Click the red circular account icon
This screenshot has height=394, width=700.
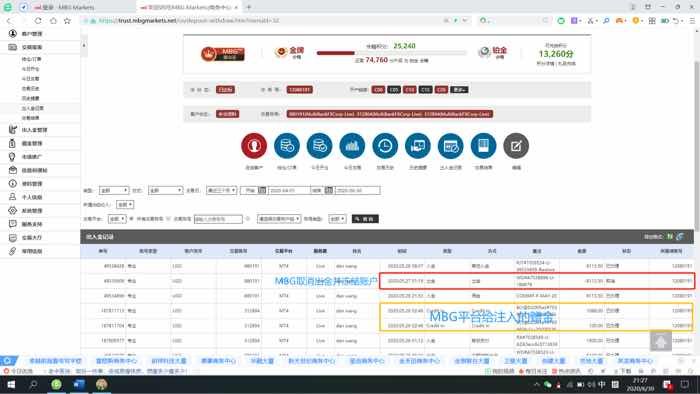click(254, 145)
